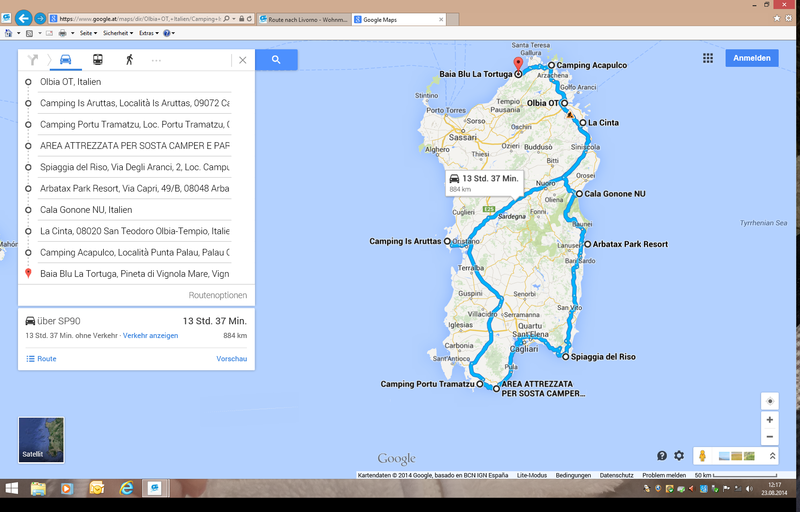Toggle the Satellit map view thumbnail
Image resolution: width=800 pixels, height=512 pixels.
[x=39, y=437]
